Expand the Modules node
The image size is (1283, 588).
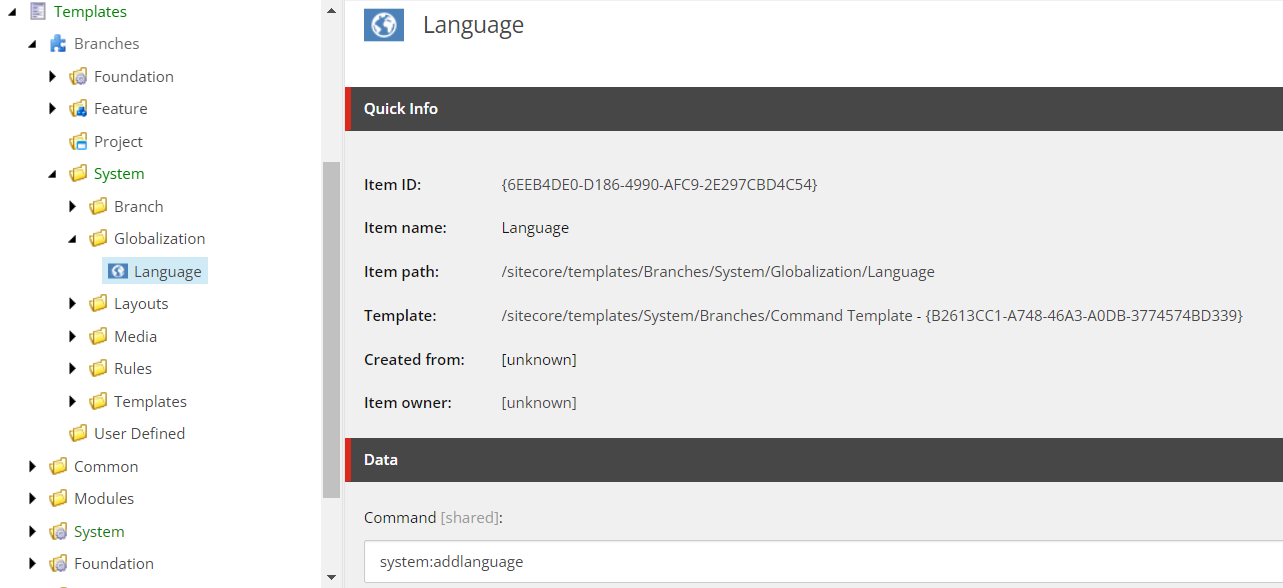(32, 499)
